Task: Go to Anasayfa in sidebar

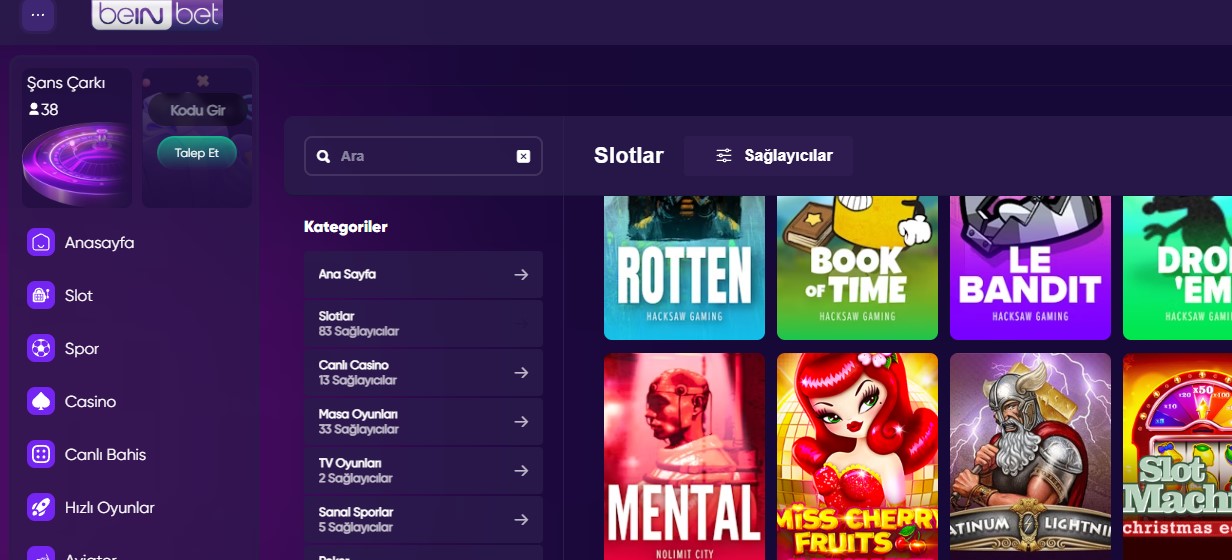Action: click(99, 243)
